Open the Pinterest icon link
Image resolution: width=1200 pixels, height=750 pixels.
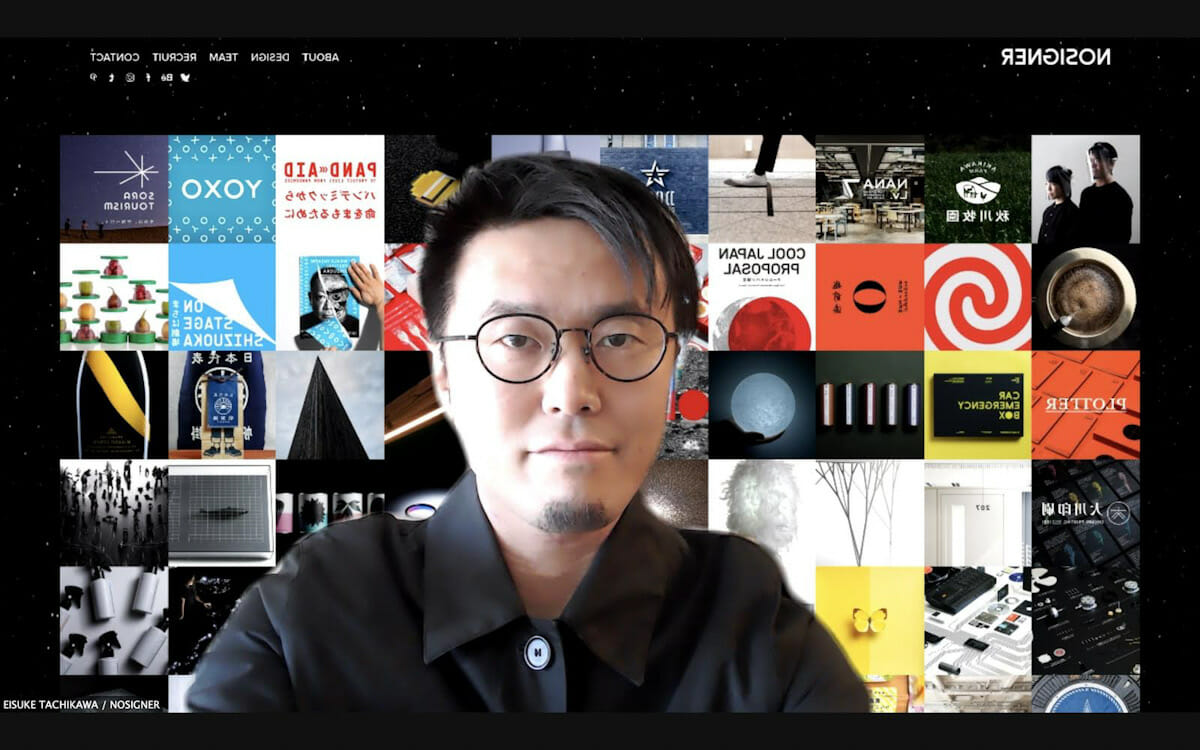click(x=94, y=77)
